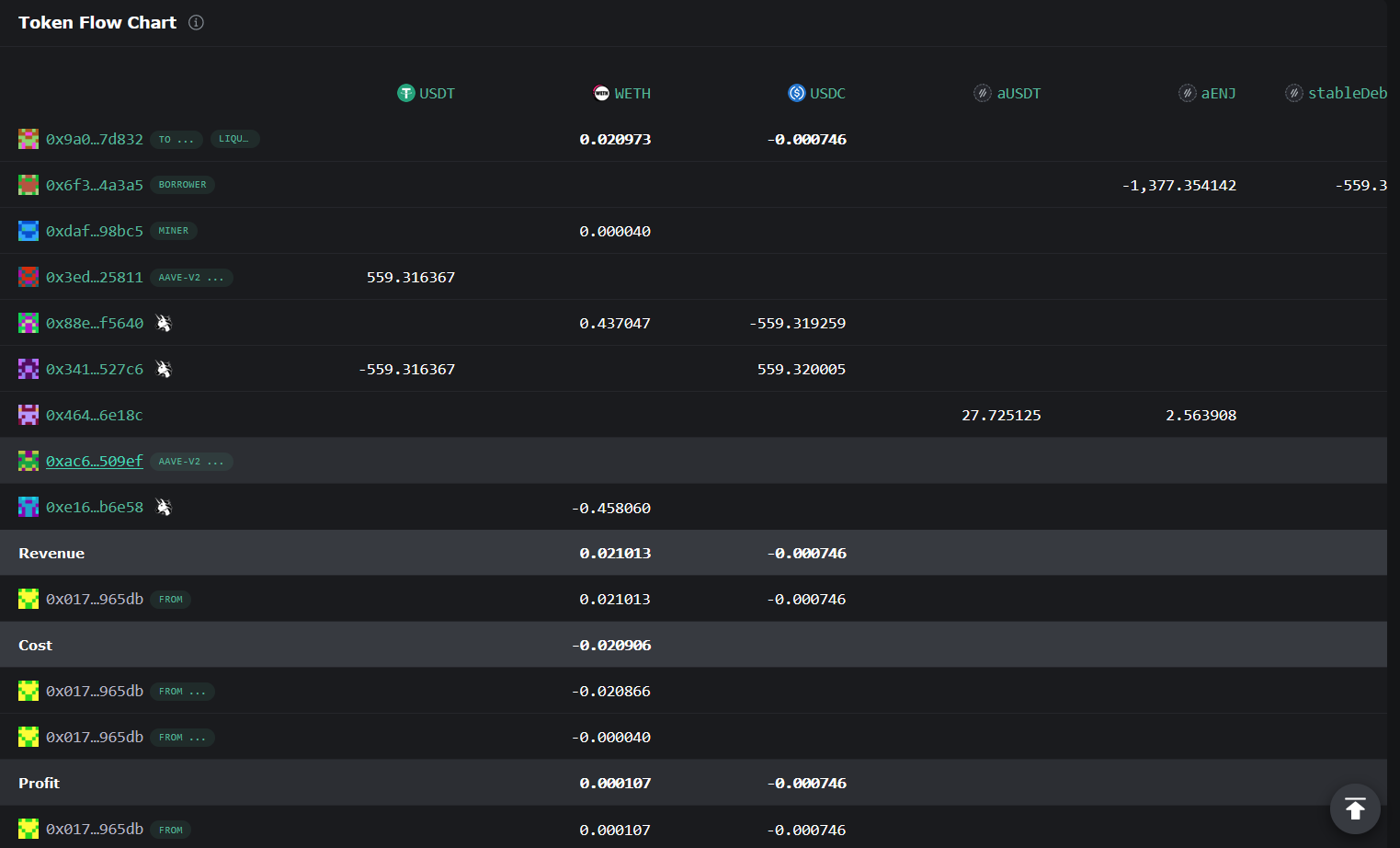Click the USDC token icon in the column header
This screenshot has width=1400, height=848.
tap(794, 93)
